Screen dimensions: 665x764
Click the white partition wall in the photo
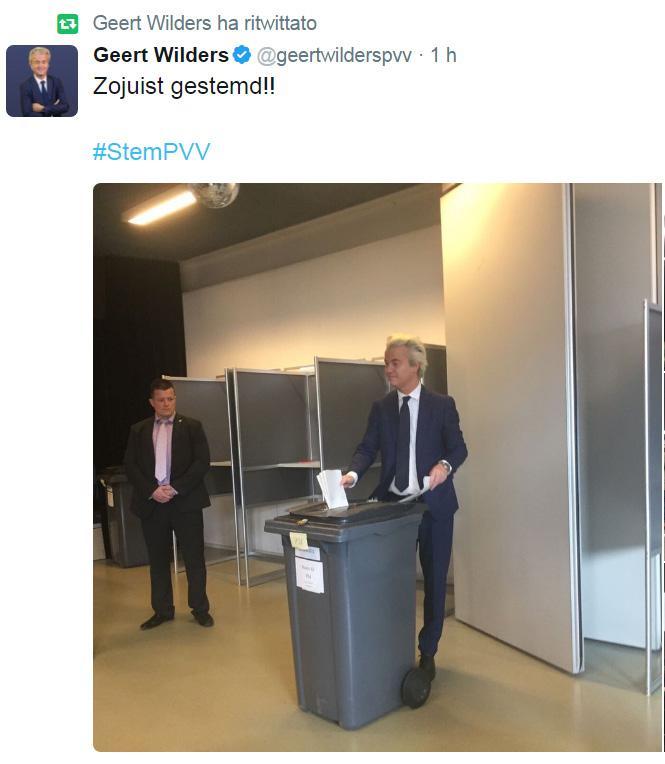click(509, 419)
